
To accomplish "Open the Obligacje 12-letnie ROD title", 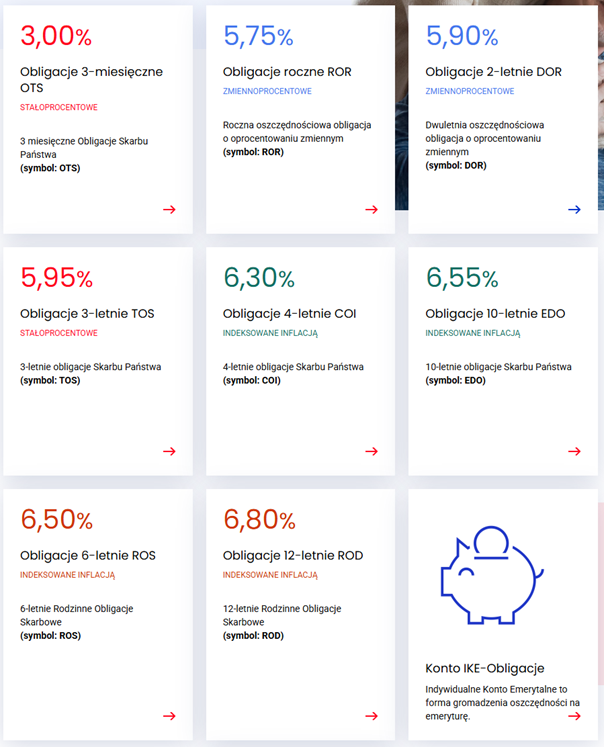I will (x=293, y=556).
